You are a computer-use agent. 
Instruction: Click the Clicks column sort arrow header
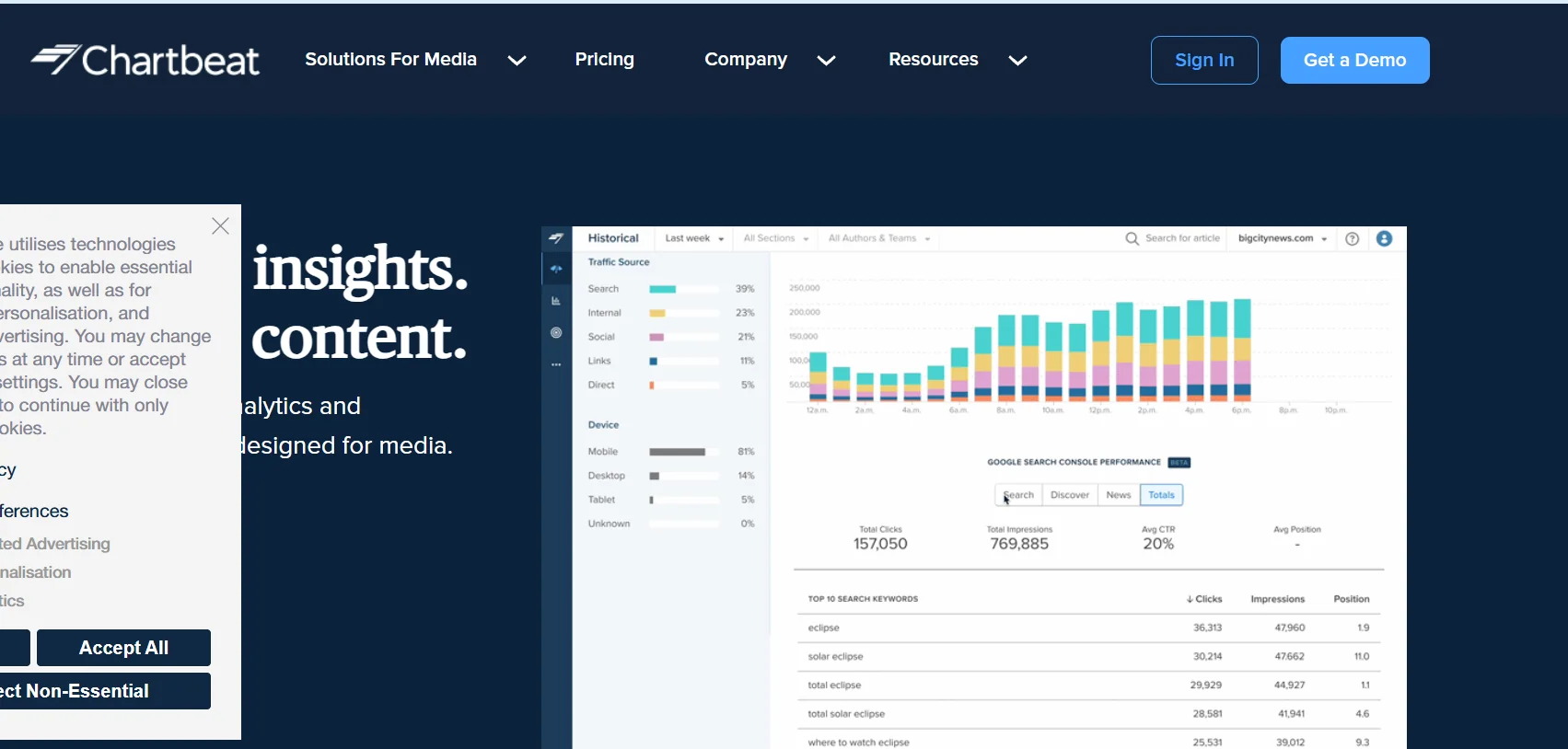coord(1204,599)
